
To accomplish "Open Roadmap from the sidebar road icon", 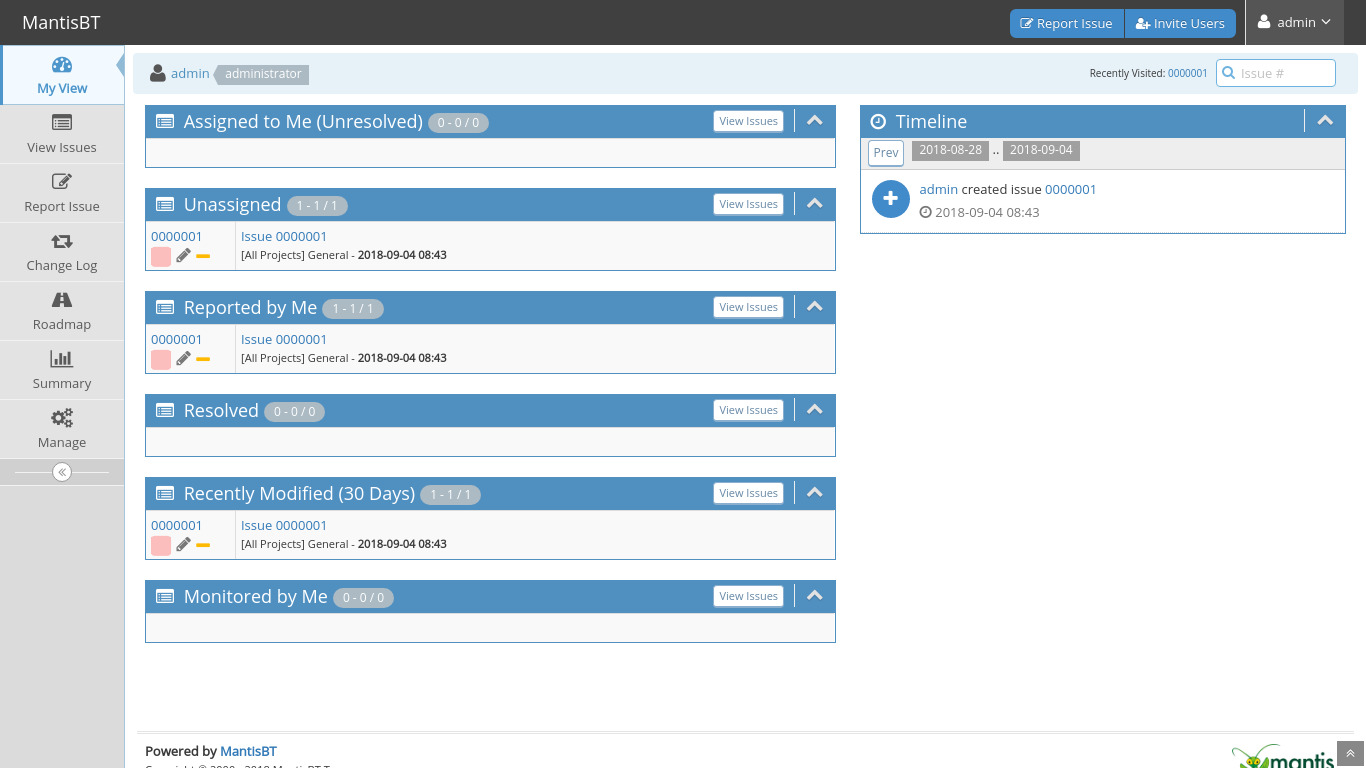I will pyautogui.click(x=62, y=300).
